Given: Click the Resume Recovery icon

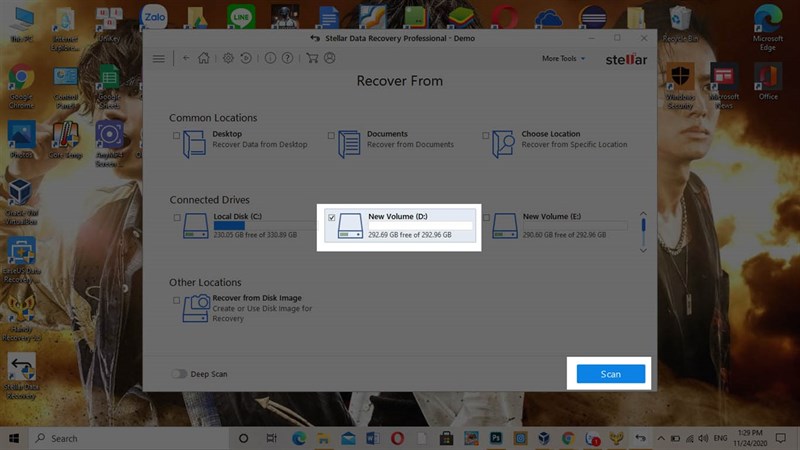Looking at the screenshot, I should 246,58.
